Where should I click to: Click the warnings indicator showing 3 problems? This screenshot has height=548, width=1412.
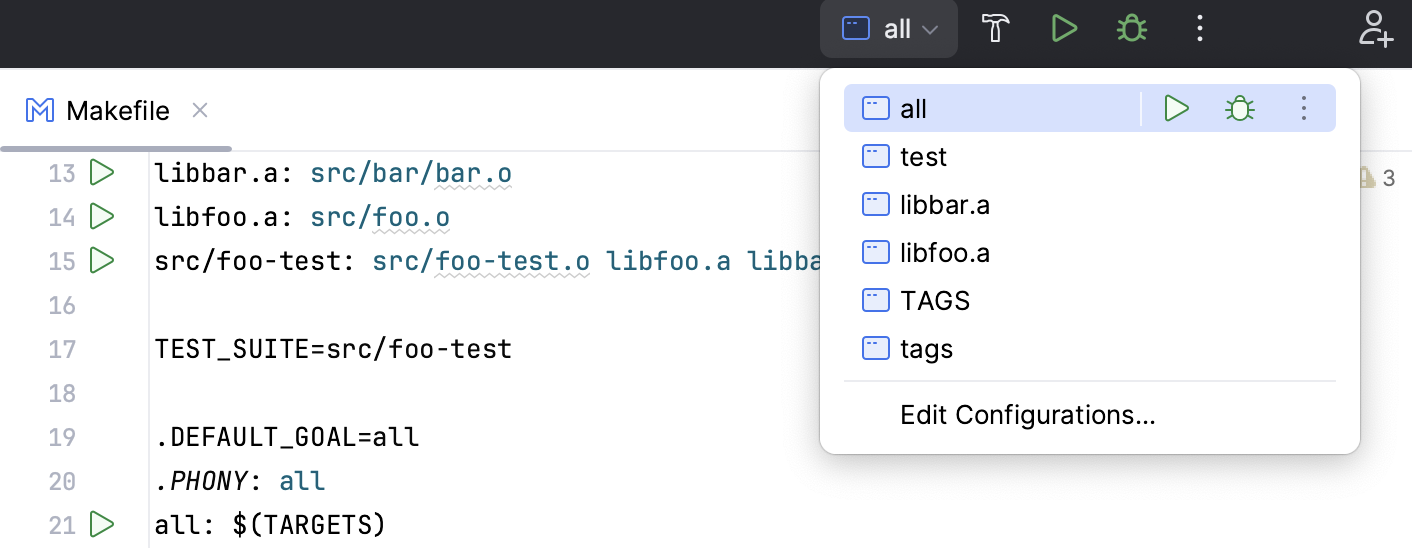1376,179
